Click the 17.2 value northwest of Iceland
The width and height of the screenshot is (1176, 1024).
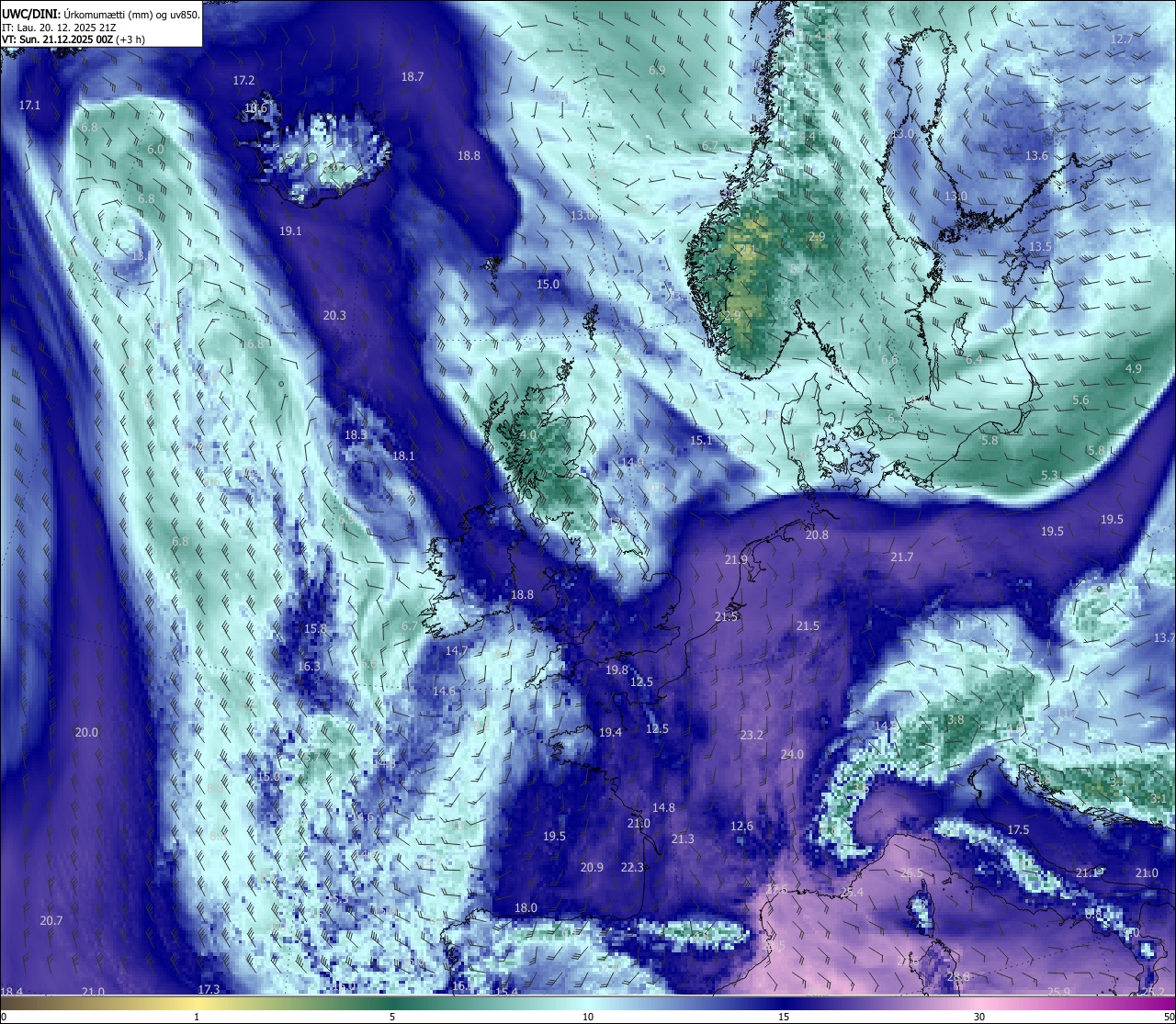click(x=243, y=81)
